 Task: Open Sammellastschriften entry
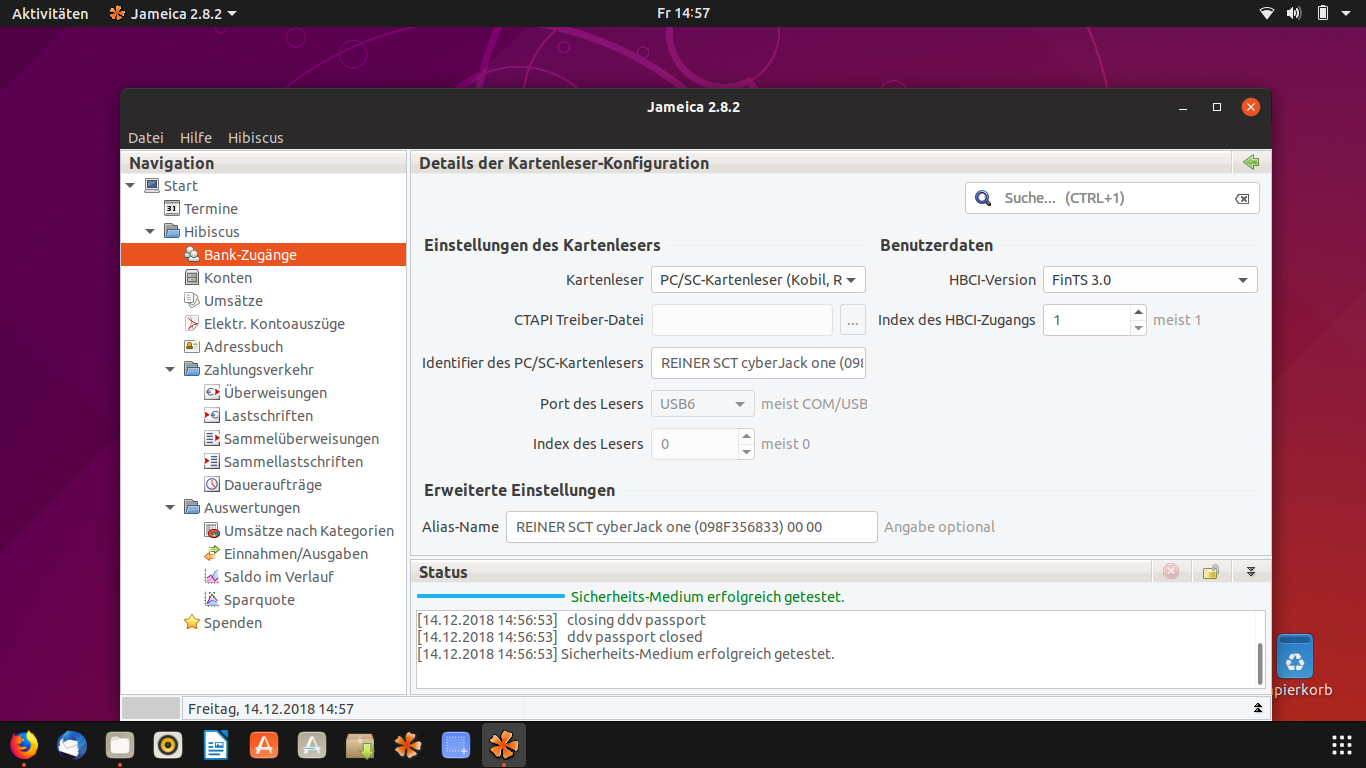click(x=283, y=462)
